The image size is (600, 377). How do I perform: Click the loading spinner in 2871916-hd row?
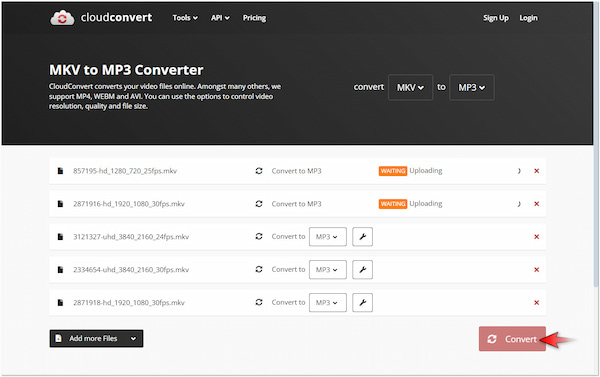(519, 204)
